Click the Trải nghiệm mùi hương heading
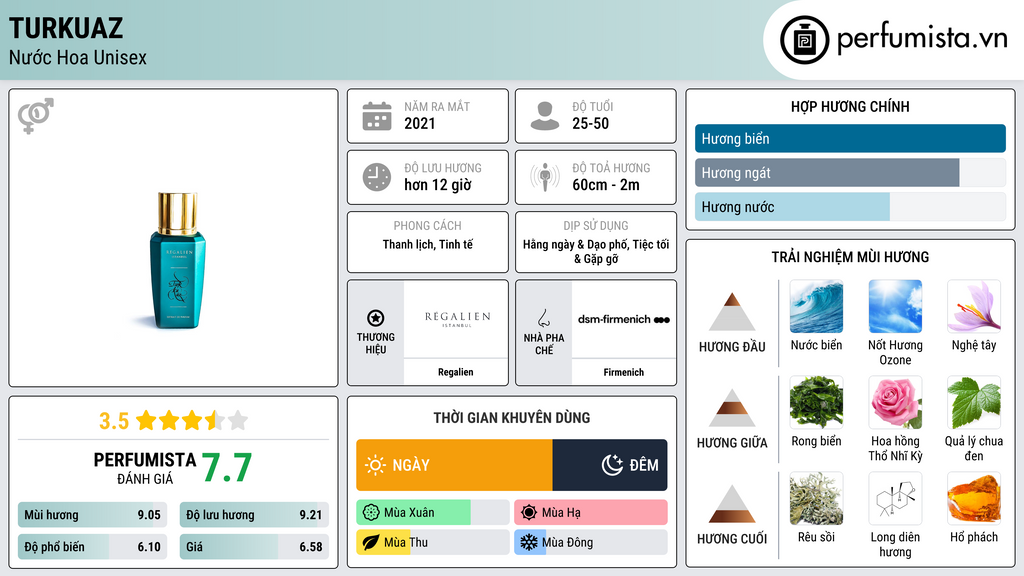1024x576 pixels. [850, 257]
